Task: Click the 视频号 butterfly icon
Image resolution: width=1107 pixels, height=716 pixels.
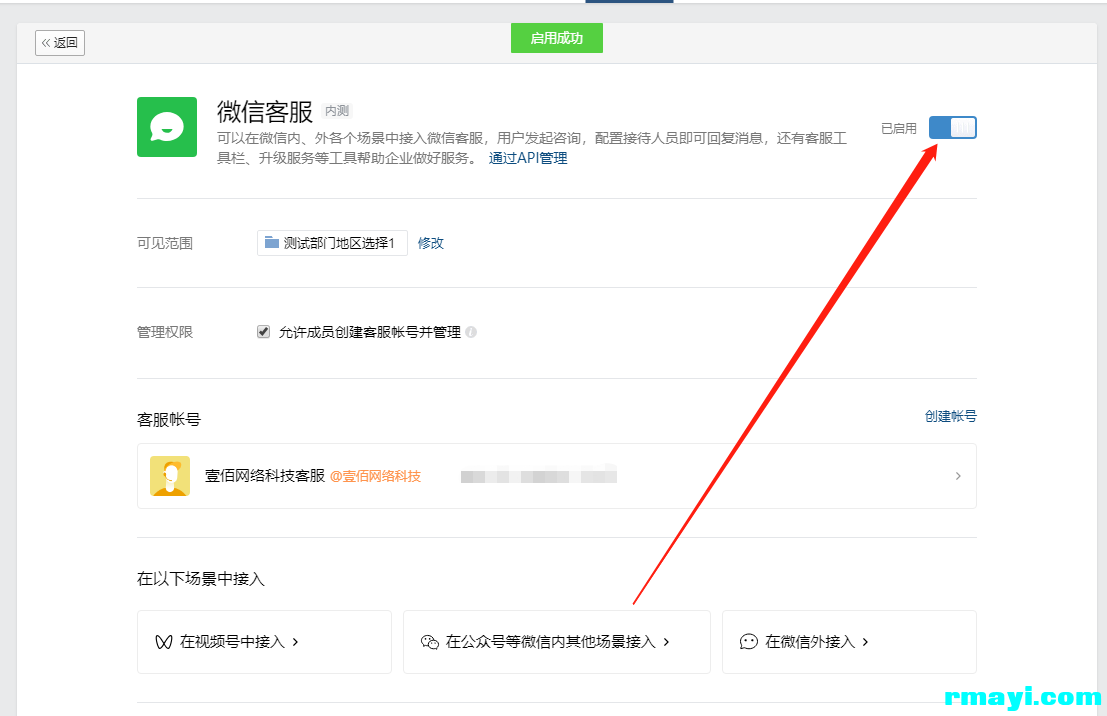Action: coord(164,642)
